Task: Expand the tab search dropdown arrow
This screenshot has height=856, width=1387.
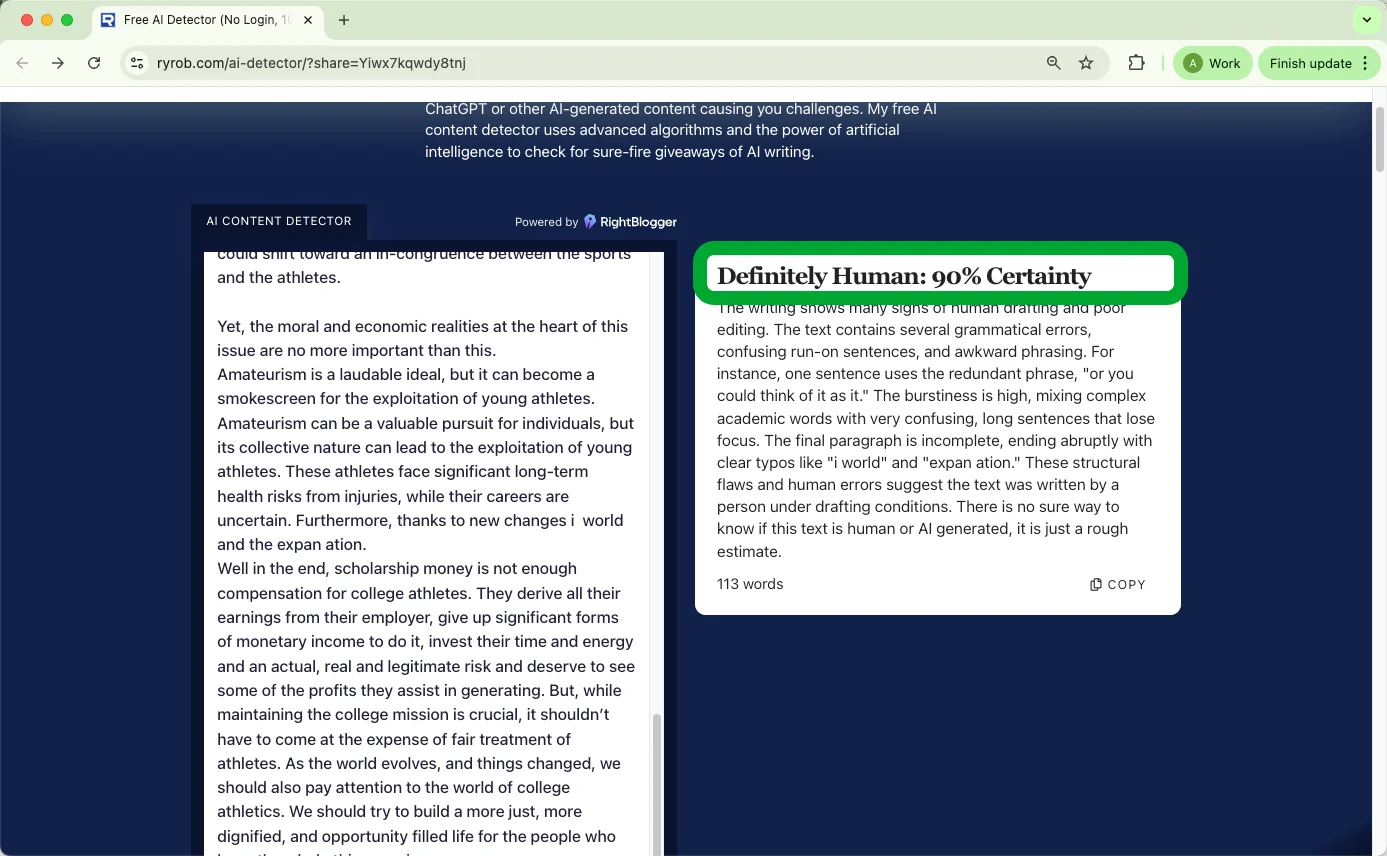Action: (x=1366, y=20)
